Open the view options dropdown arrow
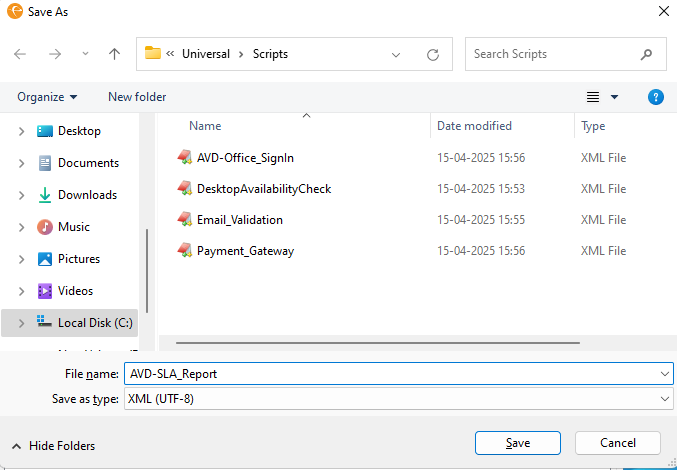The height and width of the screenshot is (470, 677). pos(614,97)
